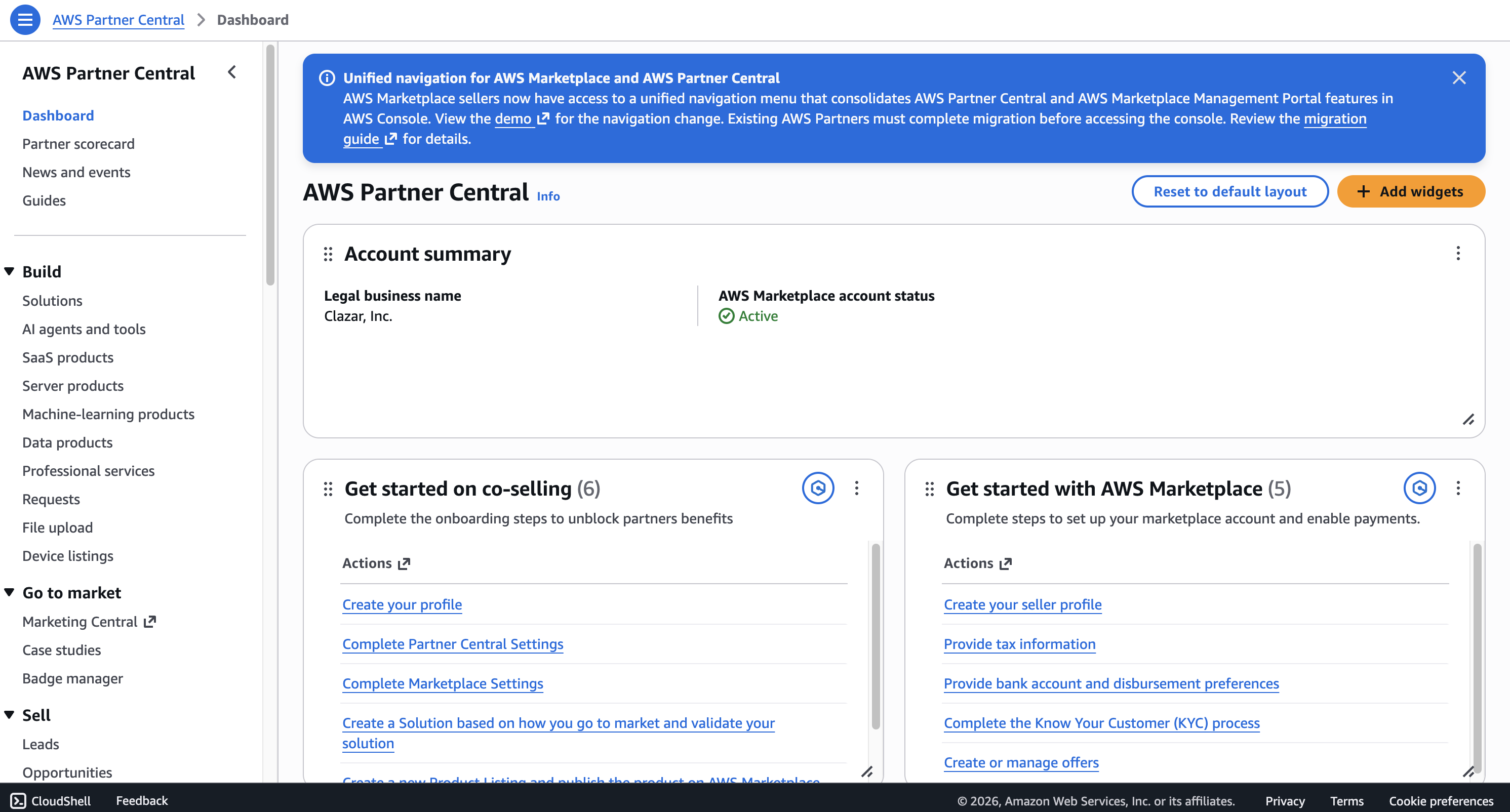Open Leads under Sell

(x=41, y=744)
